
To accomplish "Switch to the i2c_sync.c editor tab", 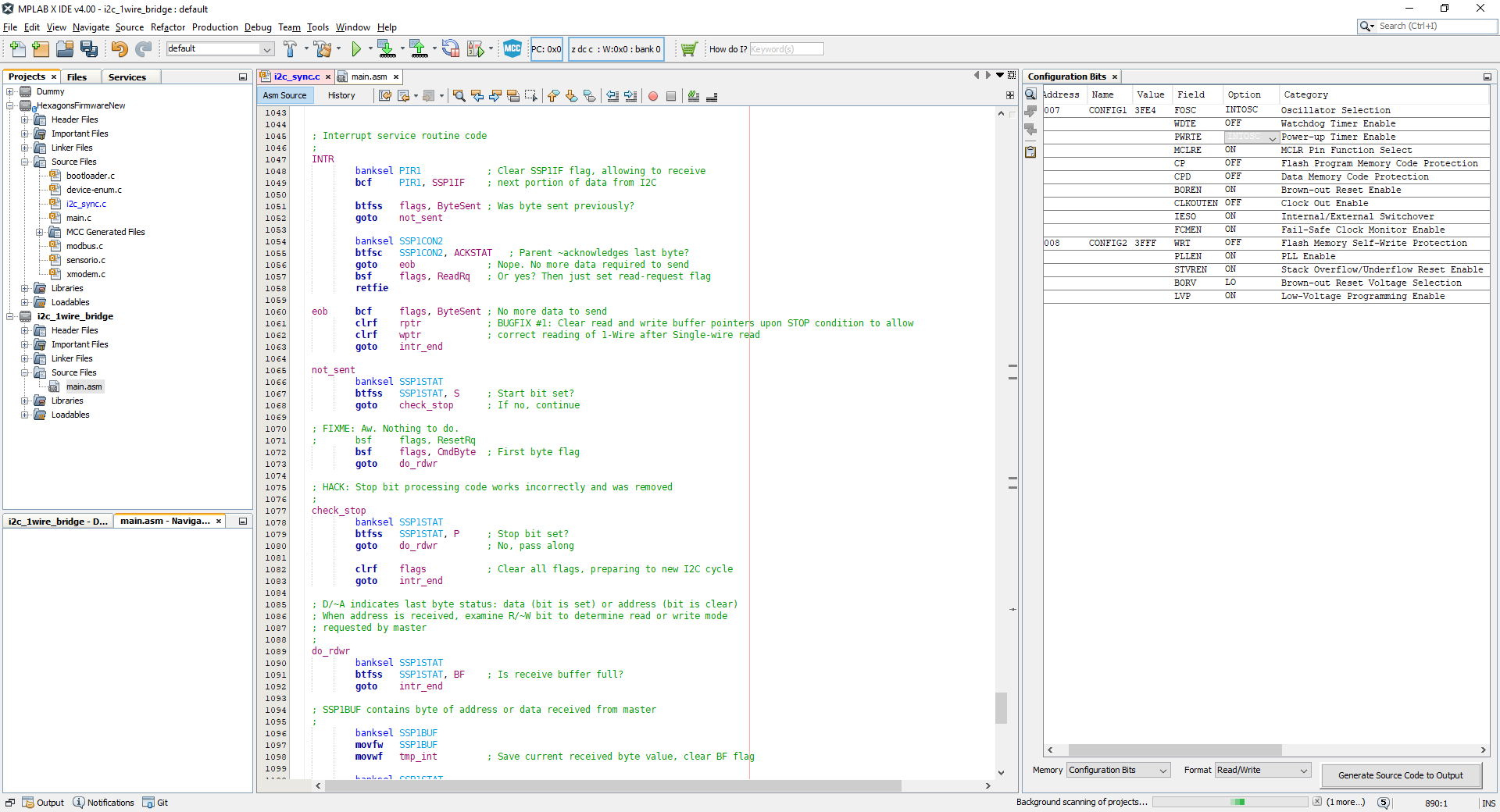I will click(x=296, y=77).
